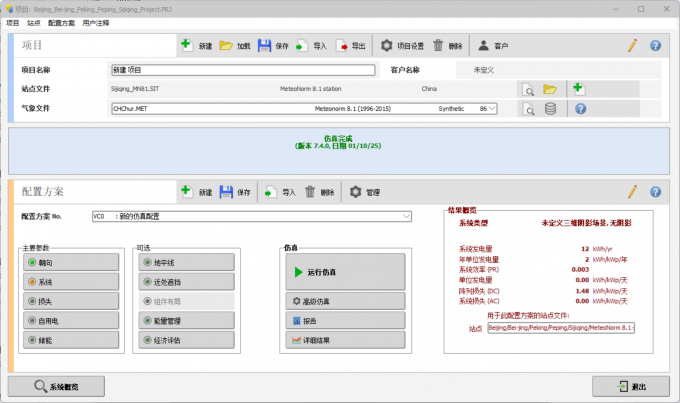The width and height of the screenshot is (680, 403).
Task: Open Energy Management (能量管理) button
Action: point(186,321)
